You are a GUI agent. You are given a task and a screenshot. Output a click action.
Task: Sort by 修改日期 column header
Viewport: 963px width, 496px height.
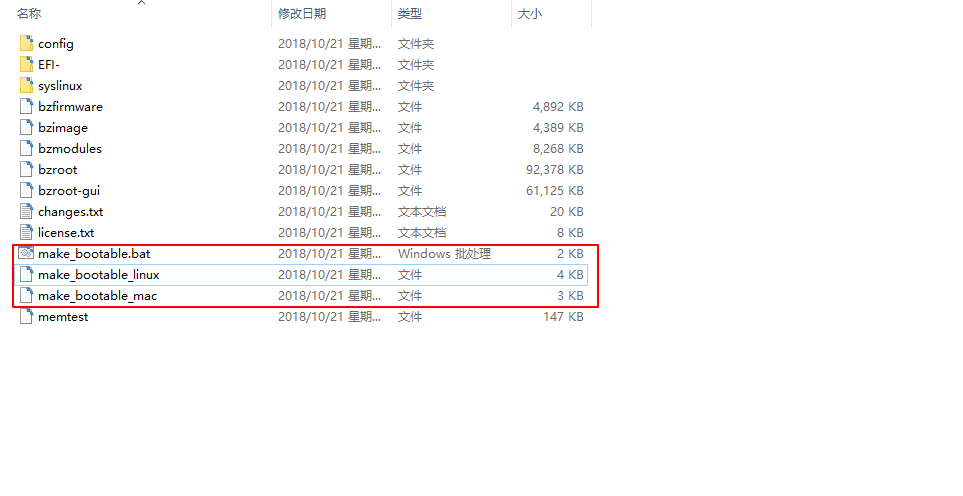tap(302, 14)
